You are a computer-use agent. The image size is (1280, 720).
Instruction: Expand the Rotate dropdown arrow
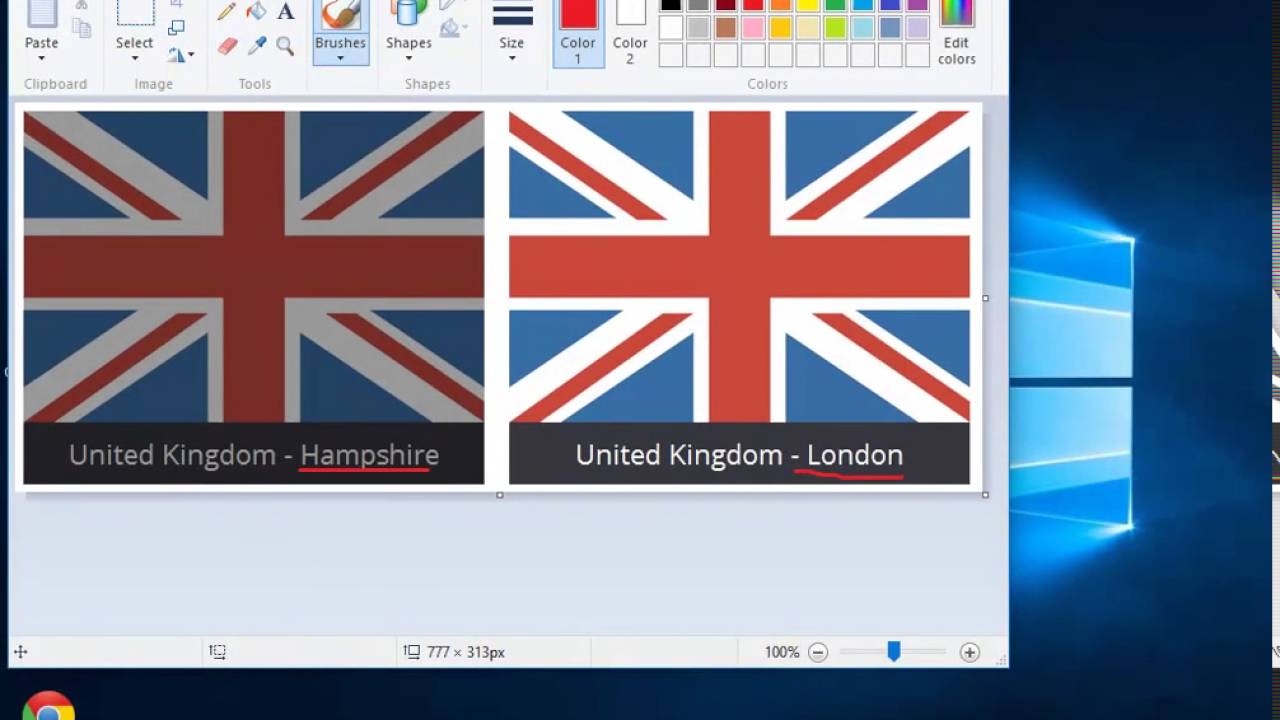(x=191, y=55)
